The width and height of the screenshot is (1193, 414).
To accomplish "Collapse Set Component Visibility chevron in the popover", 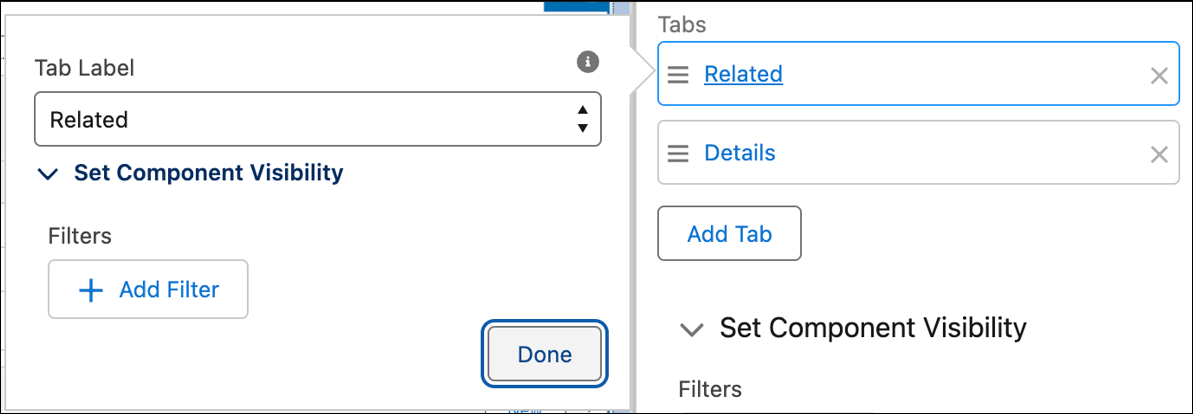I will [48, 174].
